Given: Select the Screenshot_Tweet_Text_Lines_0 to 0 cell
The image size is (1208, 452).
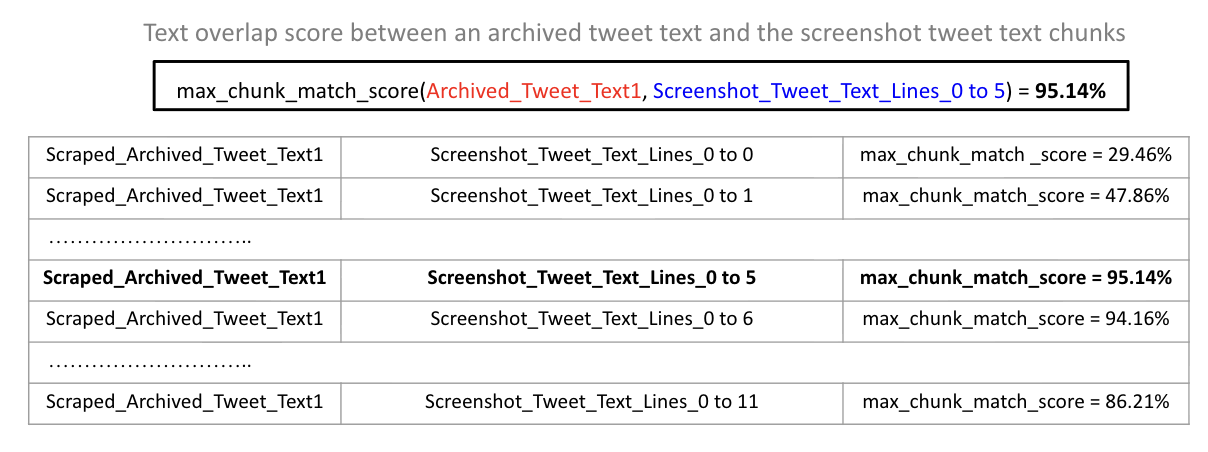Looking at the screenshot, I should [x=591, y=155].
